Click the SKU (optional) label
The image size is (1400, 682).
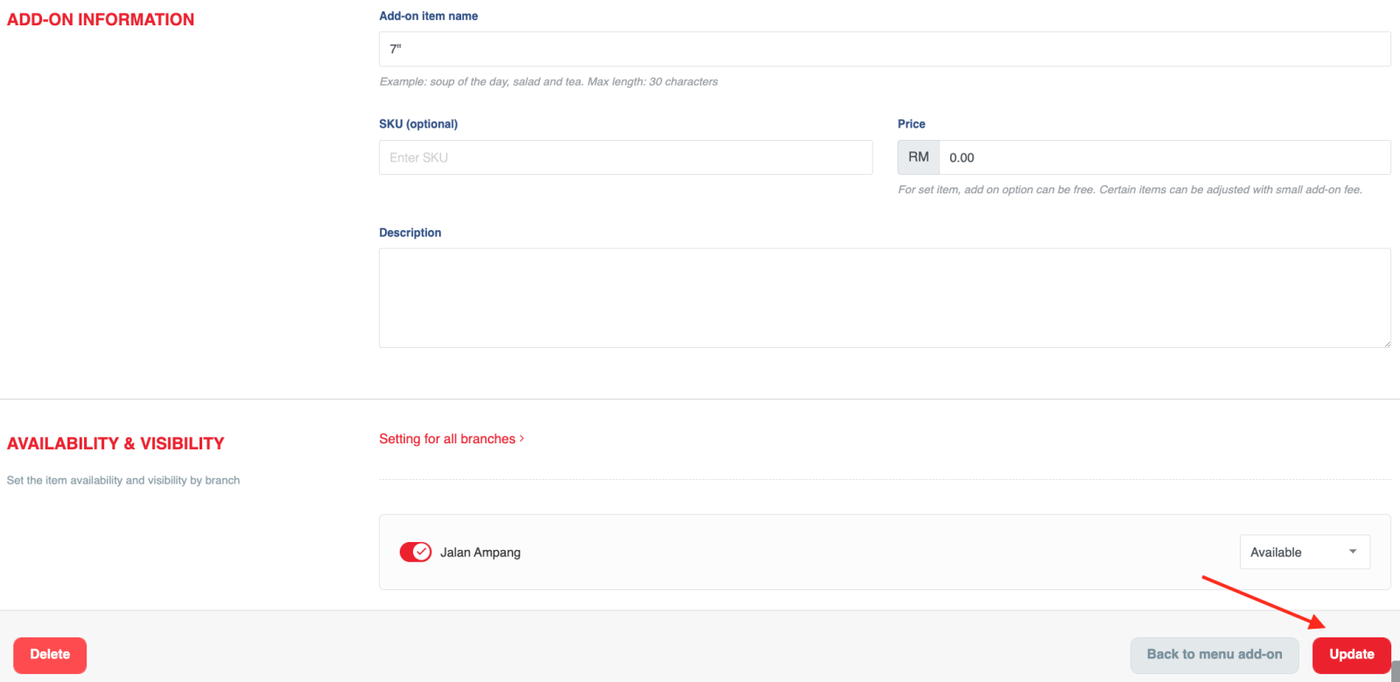point(418,124)
